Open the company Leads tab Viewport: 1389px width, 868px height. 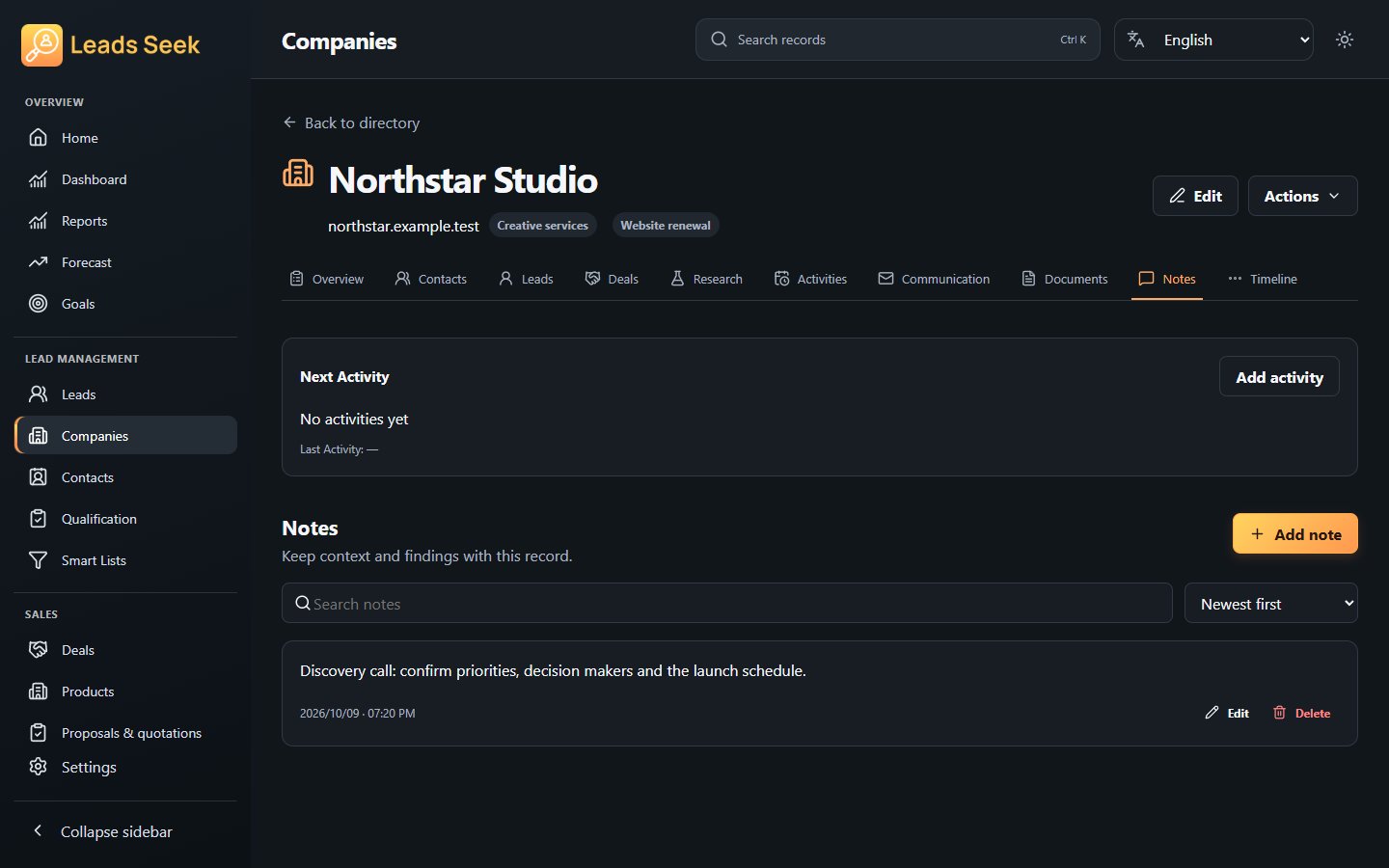(526, 279)
